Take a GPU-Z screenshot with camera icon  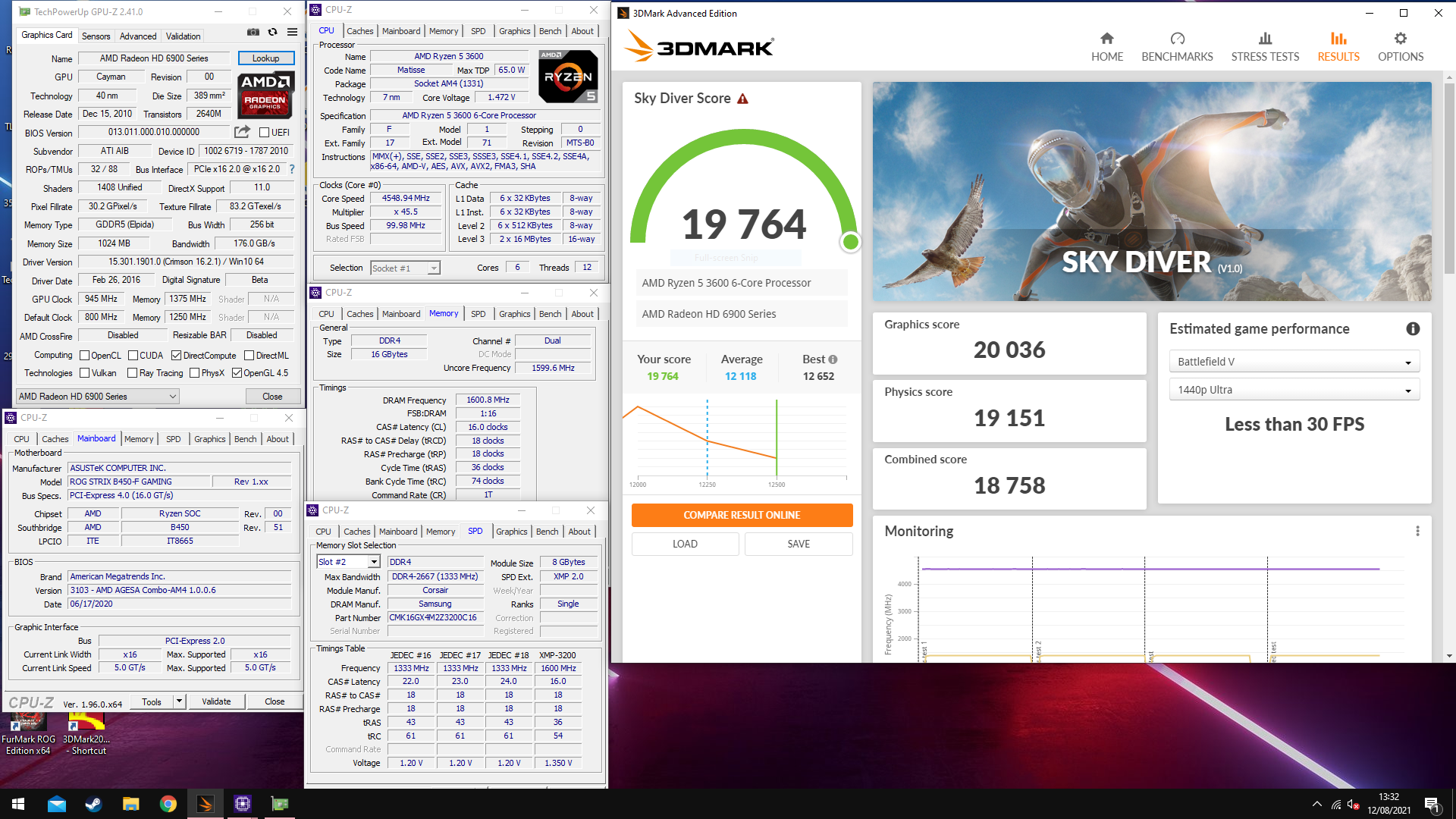[x=253, y=33]
